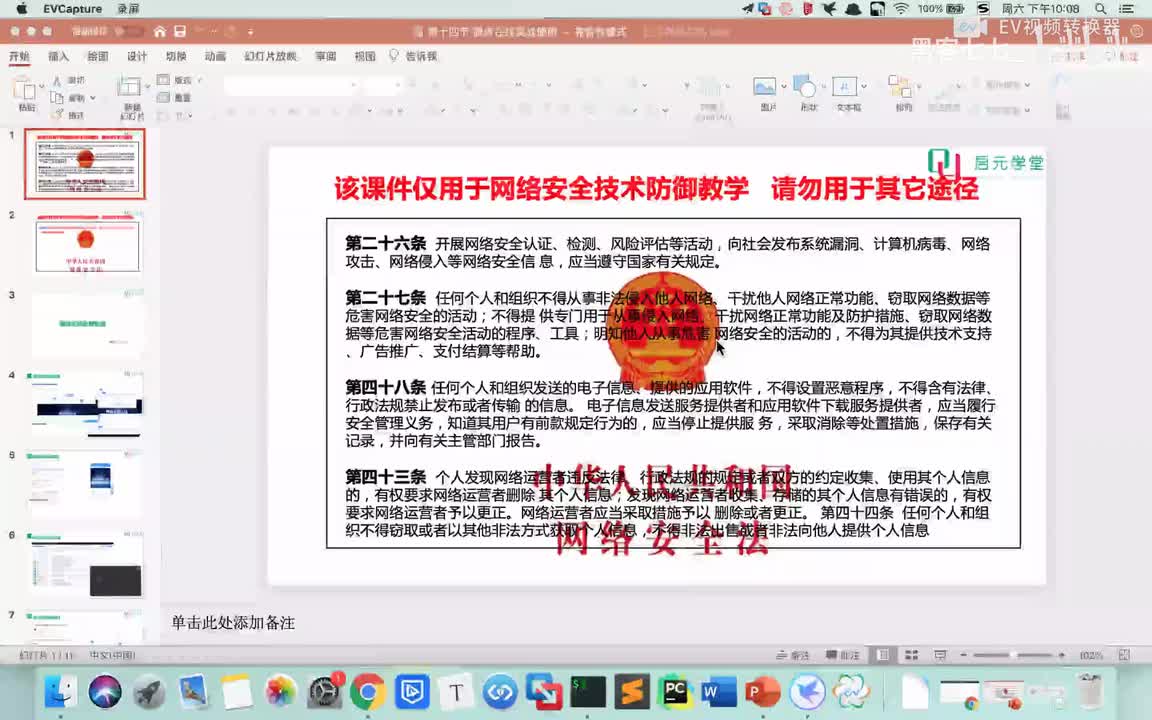The image size is (1152, 720).
Task: Click the Shapes (形状) icon
Action: click(805, 87)
